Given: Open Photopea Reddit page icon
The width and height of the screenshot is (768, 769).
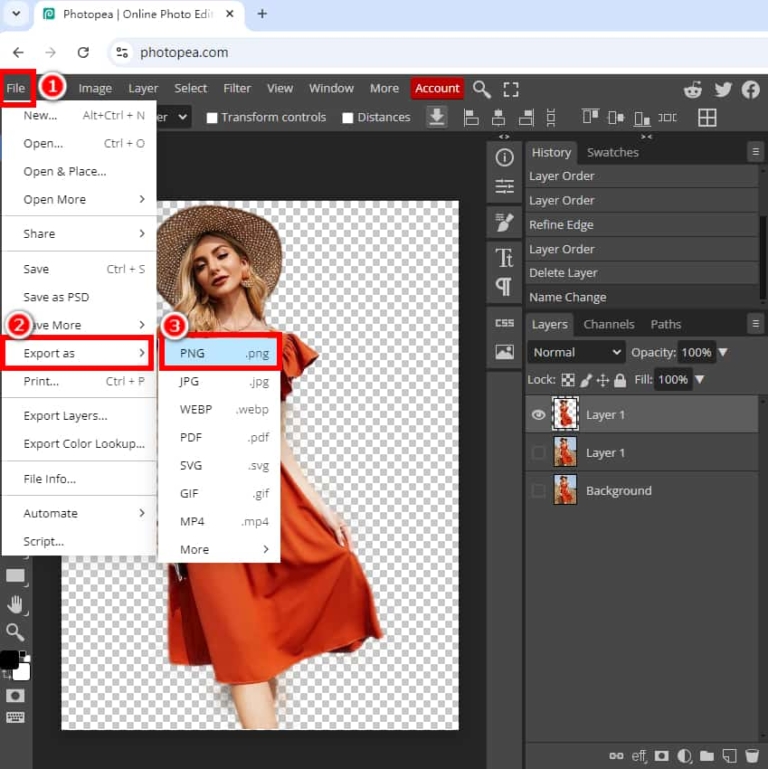Looking at the screenshot, I should coord(692,90).
